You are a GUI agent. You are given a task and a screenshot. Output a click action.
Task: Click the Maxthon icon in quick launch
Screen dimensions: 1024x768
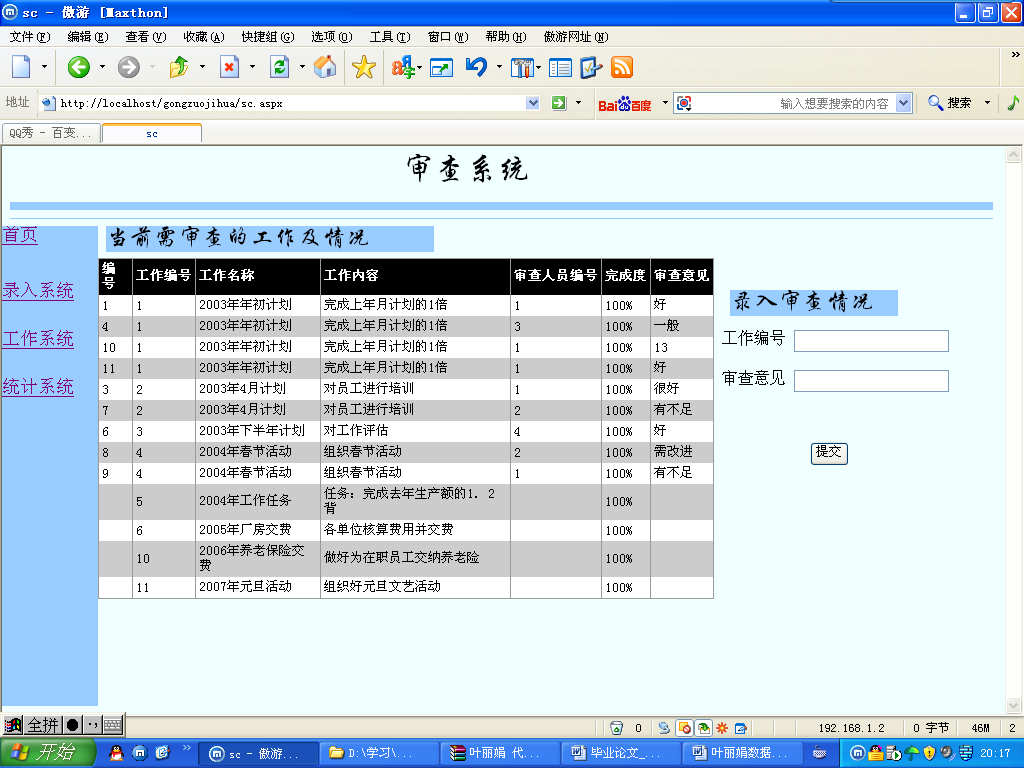[x=140, y=753]
